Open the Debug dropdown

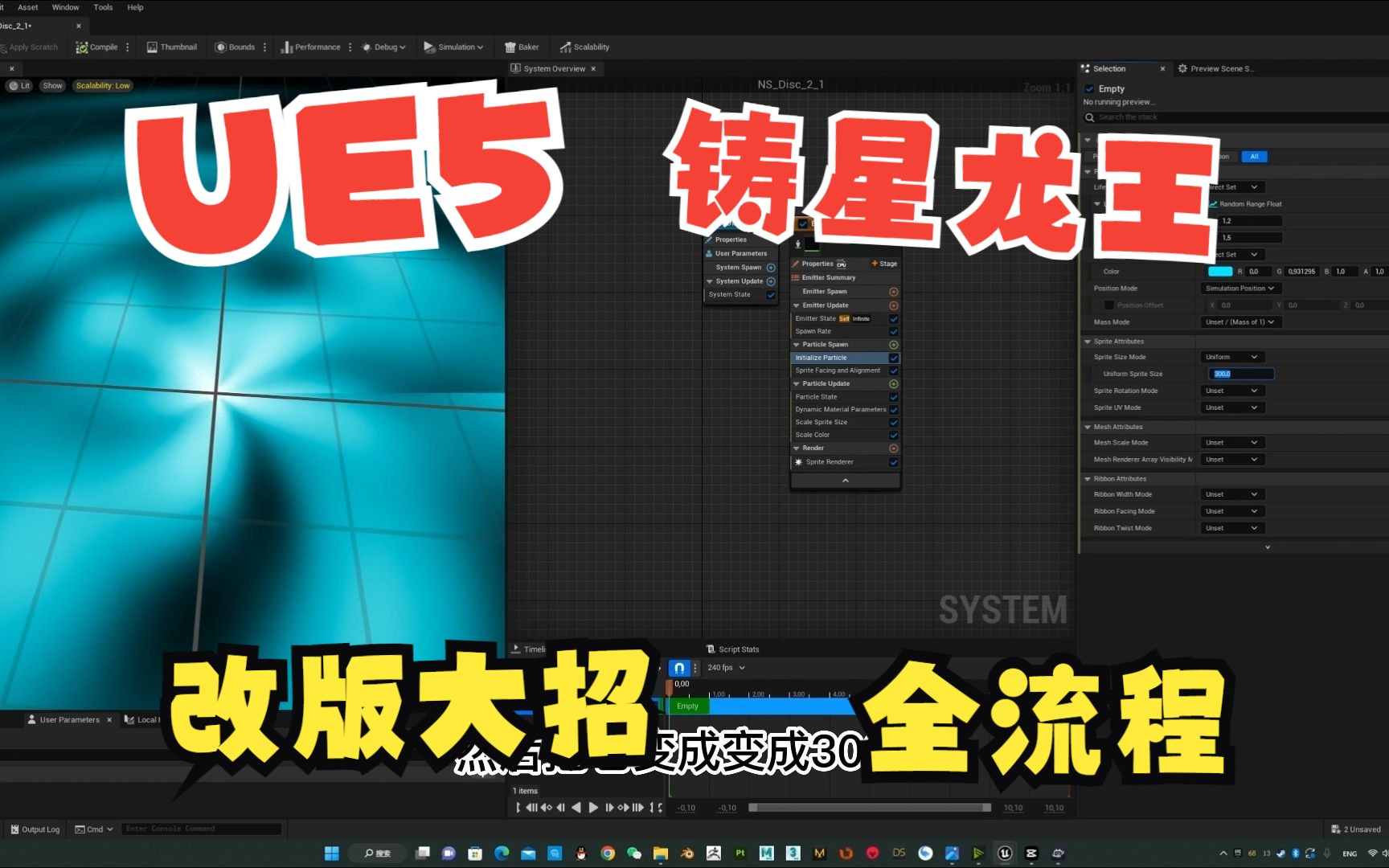tap(383, 47)
